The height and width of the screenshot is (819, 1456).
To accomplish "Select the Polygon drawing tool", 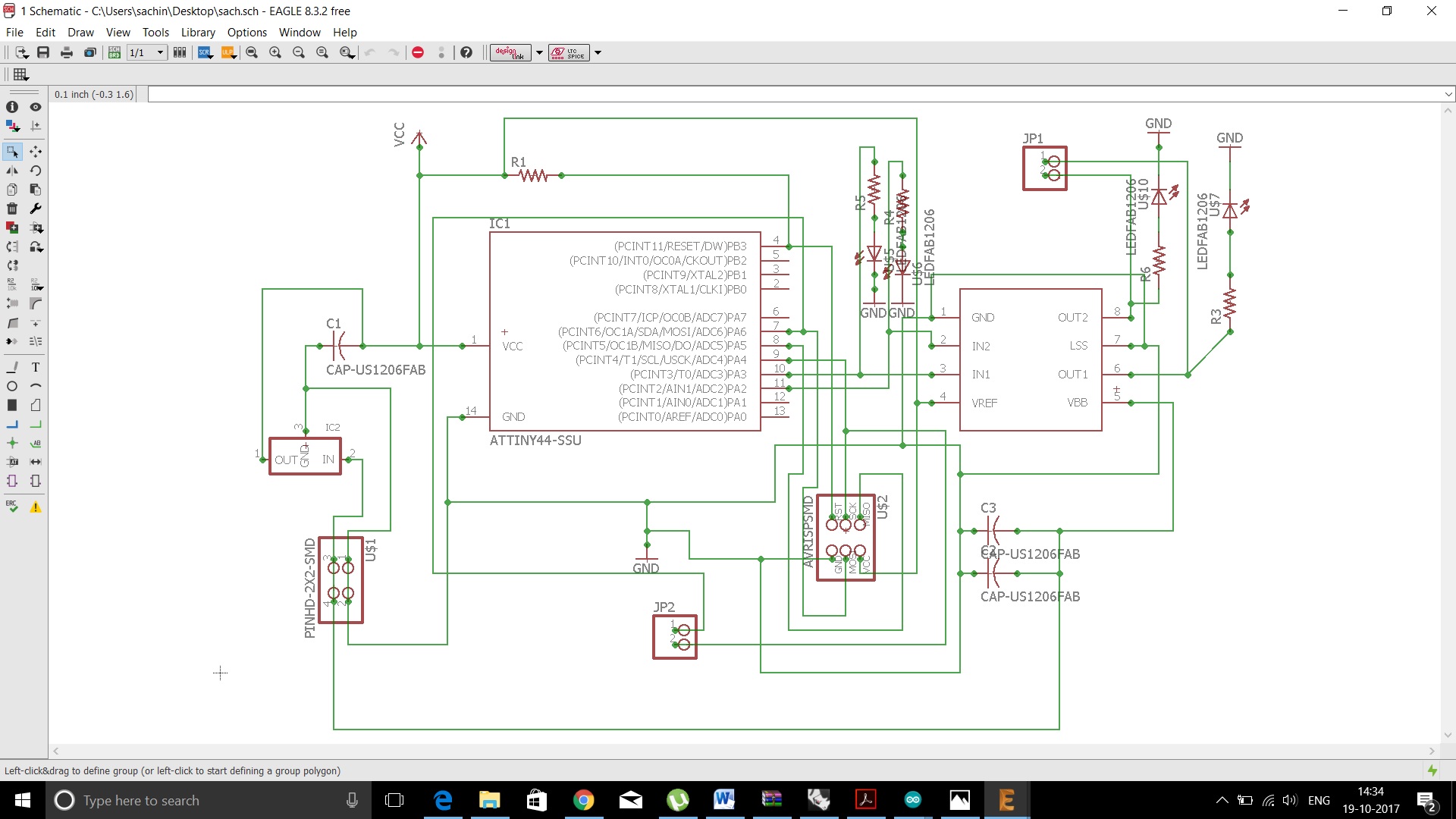I will (36, 405).
